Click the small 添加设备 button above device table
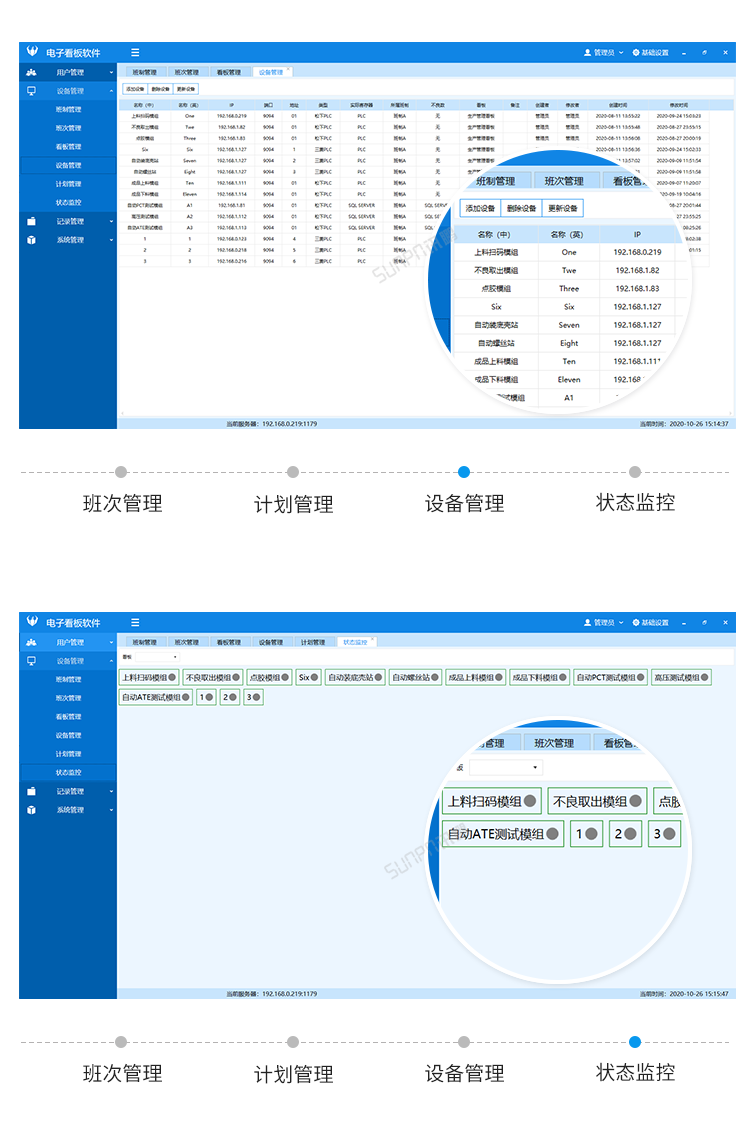The height and width of the screenshot is (1139, 750). pyautogui.click(x=134, y=89)
